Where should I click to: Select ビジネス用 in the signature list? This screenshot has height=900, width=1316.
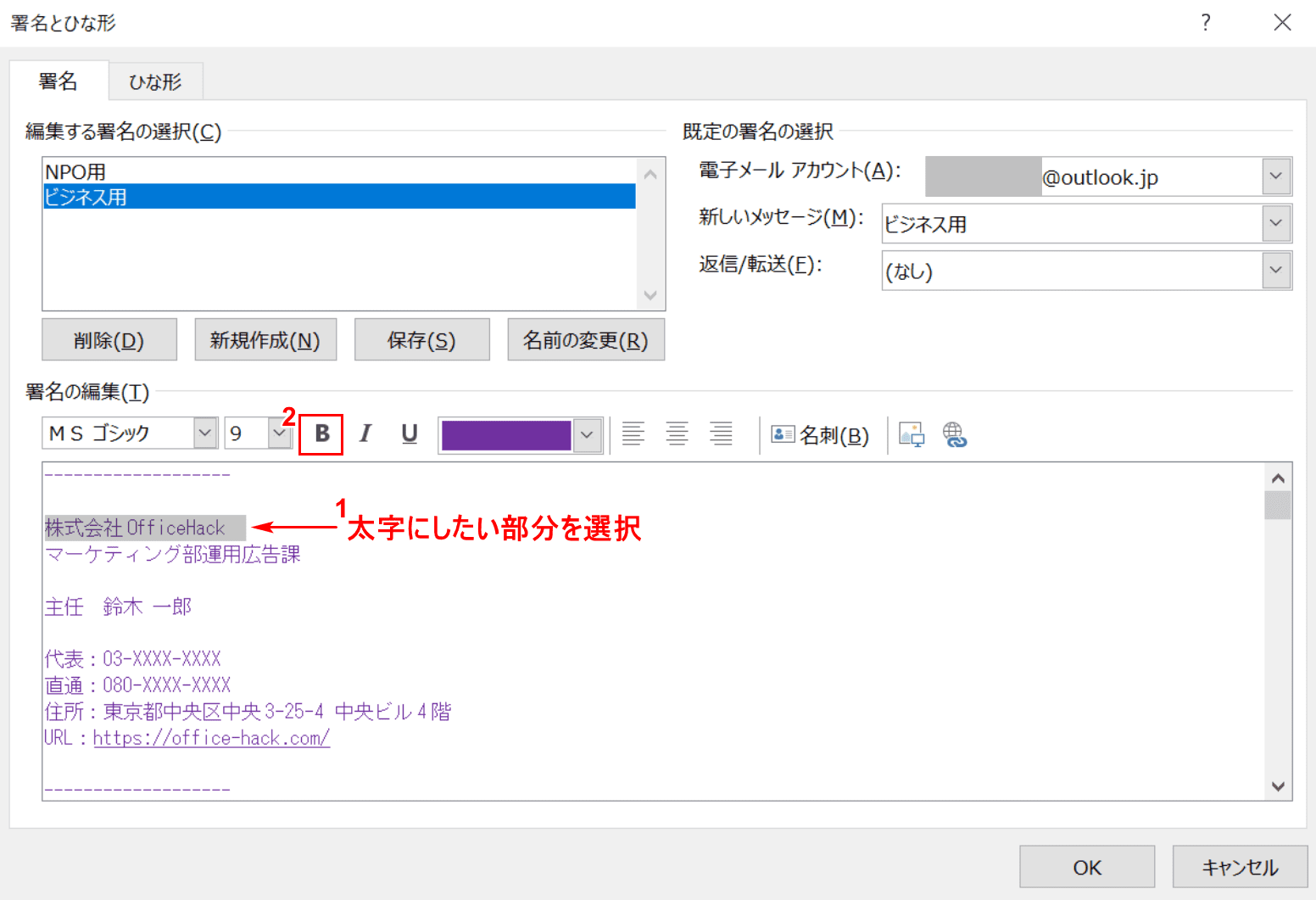[x=339, y=197]
